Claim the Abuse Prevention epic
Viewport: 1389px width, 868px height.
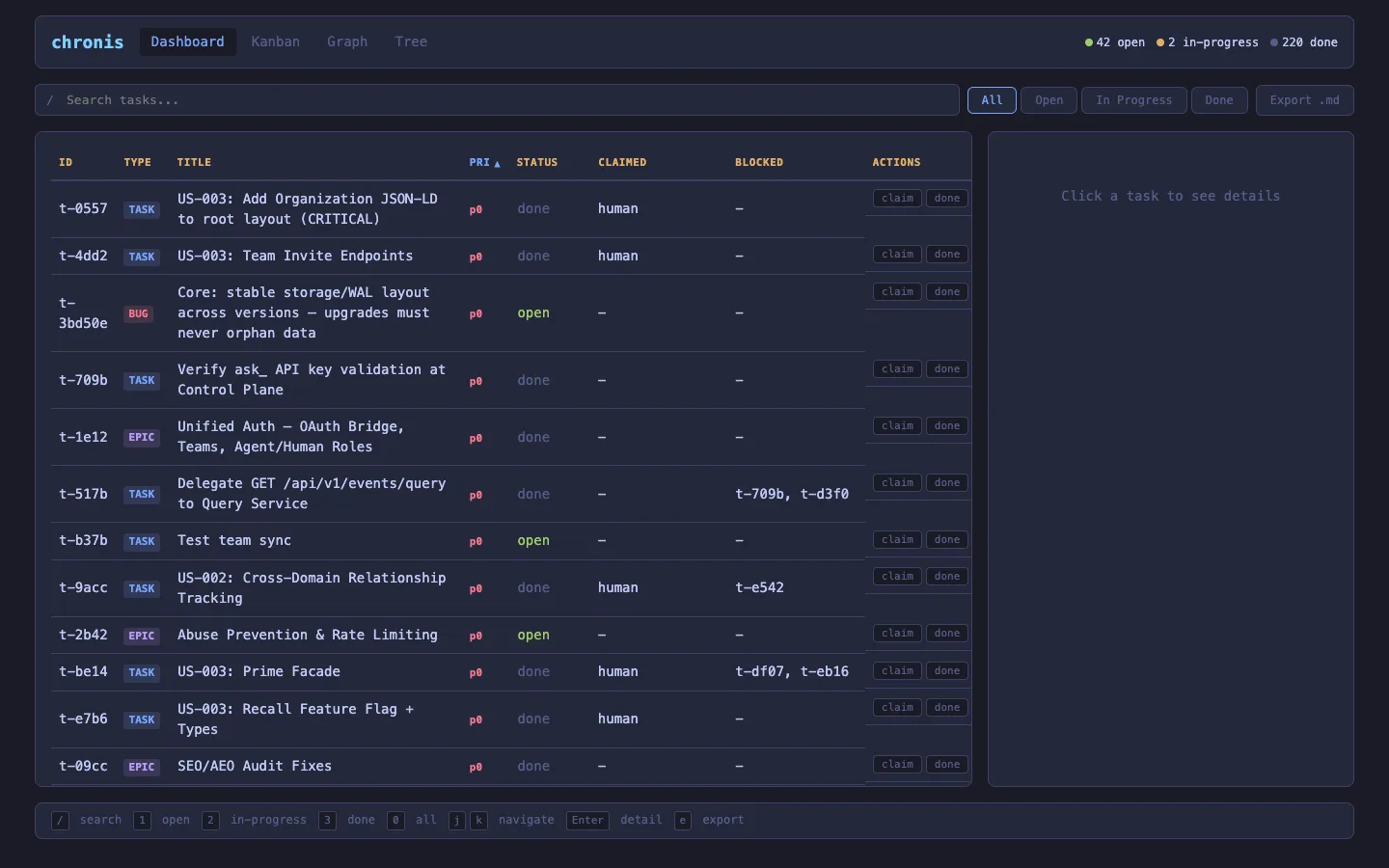tap(897, 634)
